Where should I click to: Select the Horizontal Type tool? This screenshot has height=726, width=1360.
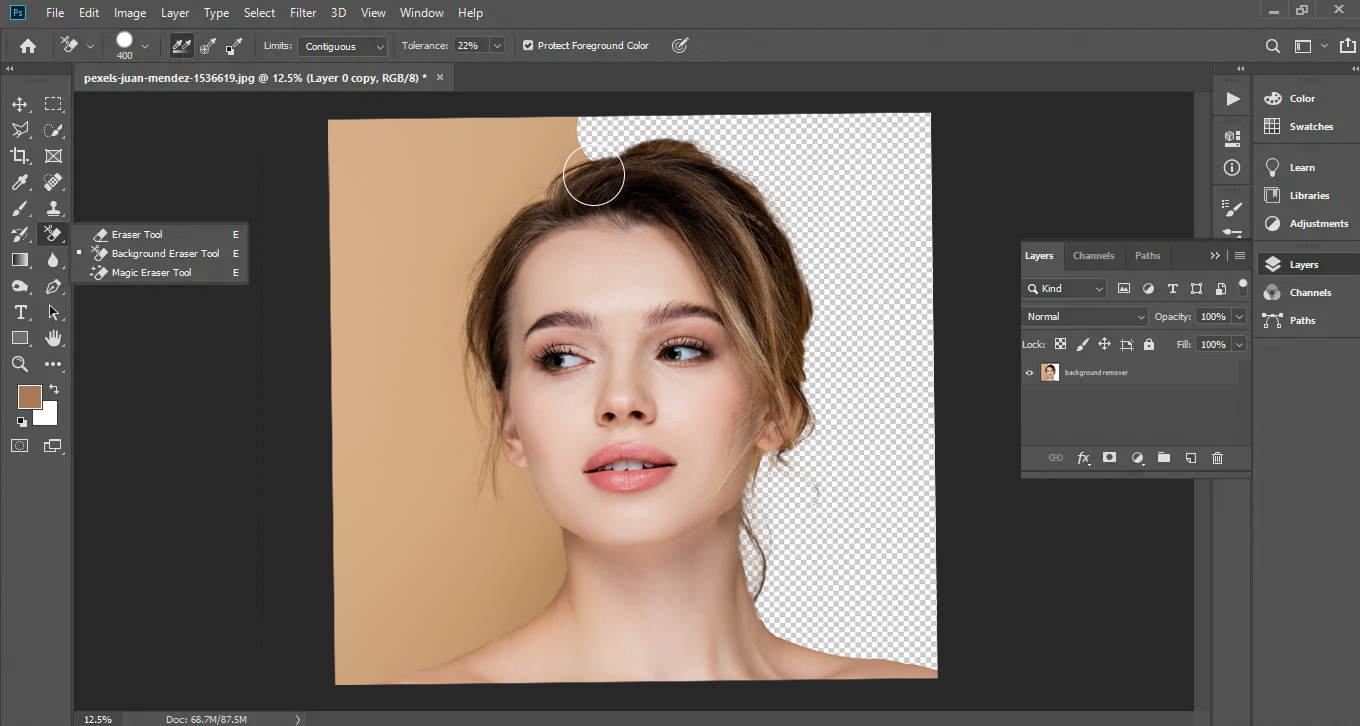[x=20, y=312]
